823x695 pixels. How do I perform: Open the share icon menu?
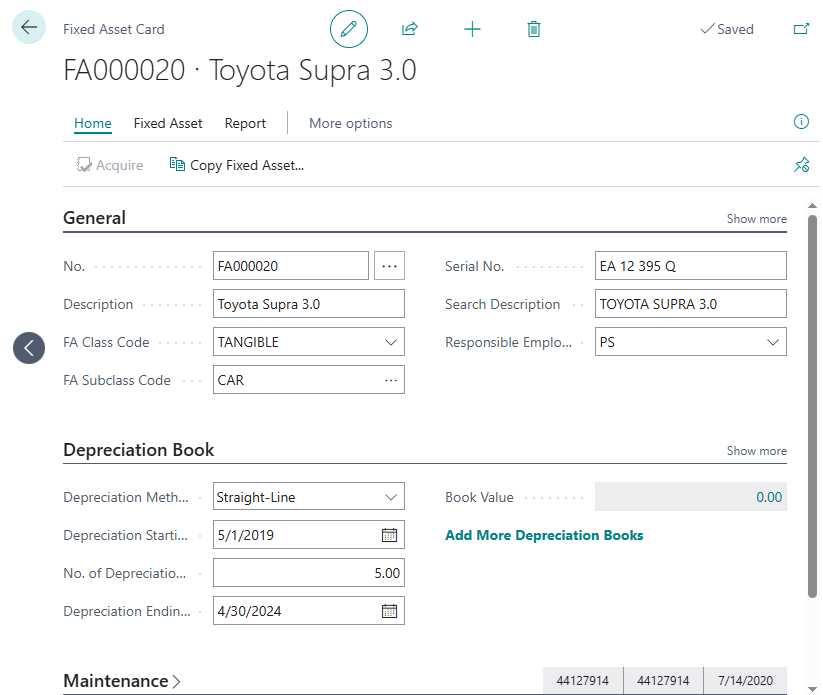pos(409,29)
